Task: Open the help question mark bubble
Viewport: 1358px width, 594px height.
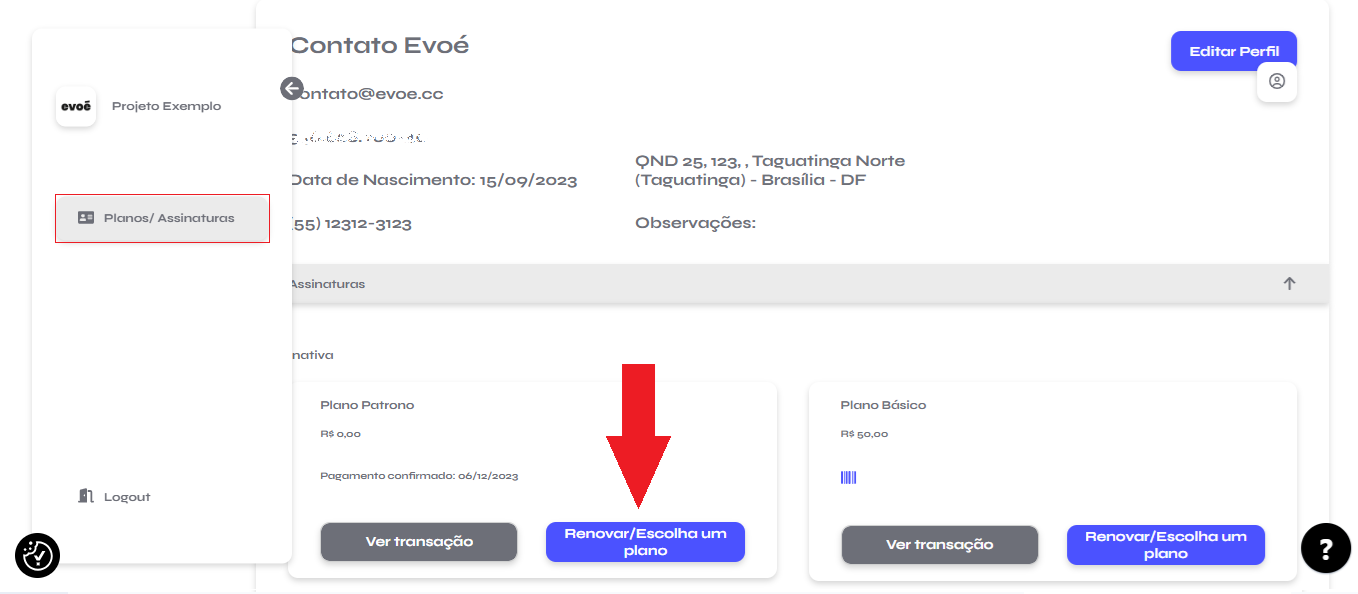Action: point(1326,548)
